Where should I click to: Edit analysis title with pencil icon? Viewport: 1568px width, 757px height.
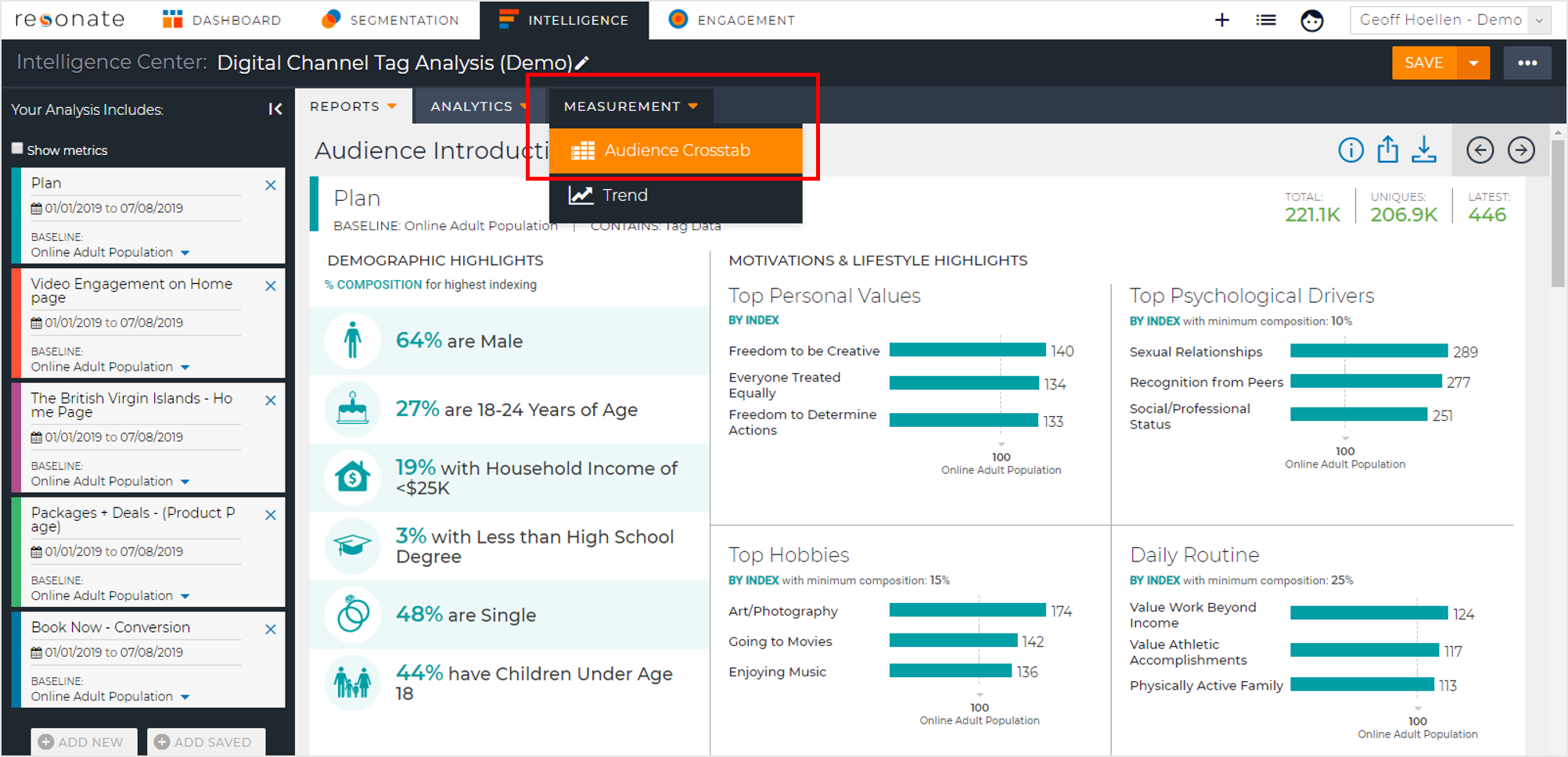point(582,63)
